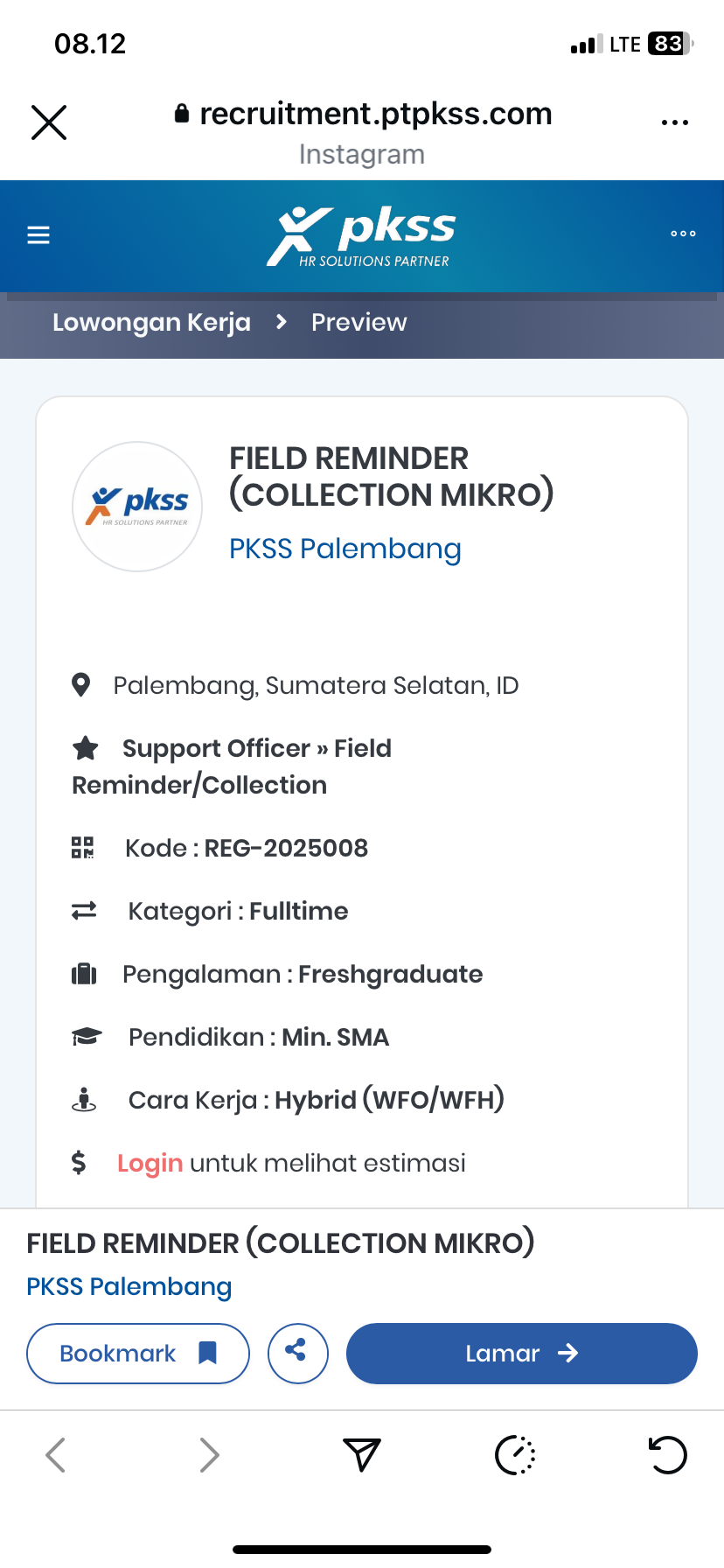The height and width of the screenshot is (1568, 724).
Task: Tap the dotted circle timer icon
Action: click(515, 1455)
